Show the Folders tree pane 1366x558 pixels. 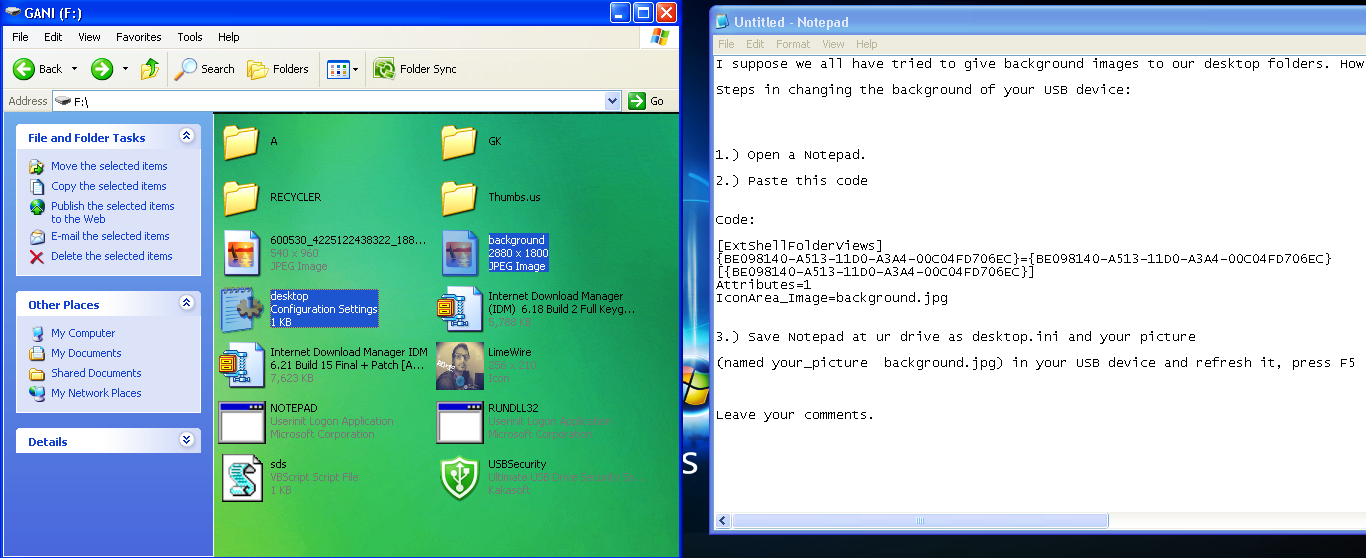(x=278, y=69)
